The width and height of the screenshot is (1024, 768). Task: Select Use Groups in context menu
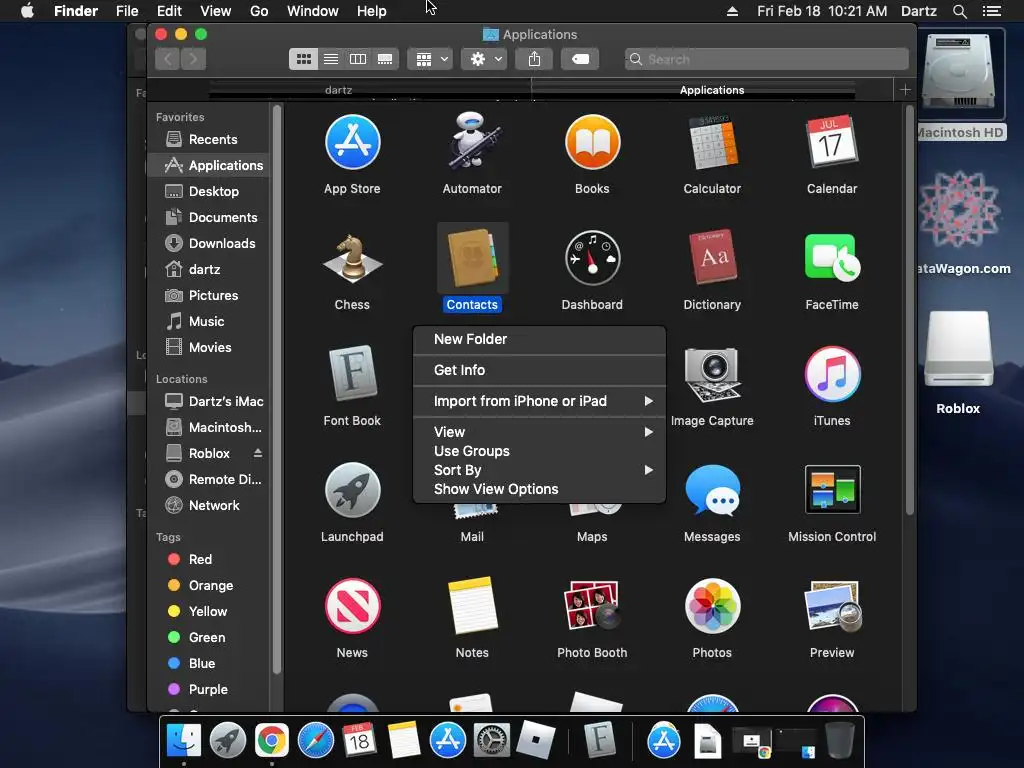point(539,451)
